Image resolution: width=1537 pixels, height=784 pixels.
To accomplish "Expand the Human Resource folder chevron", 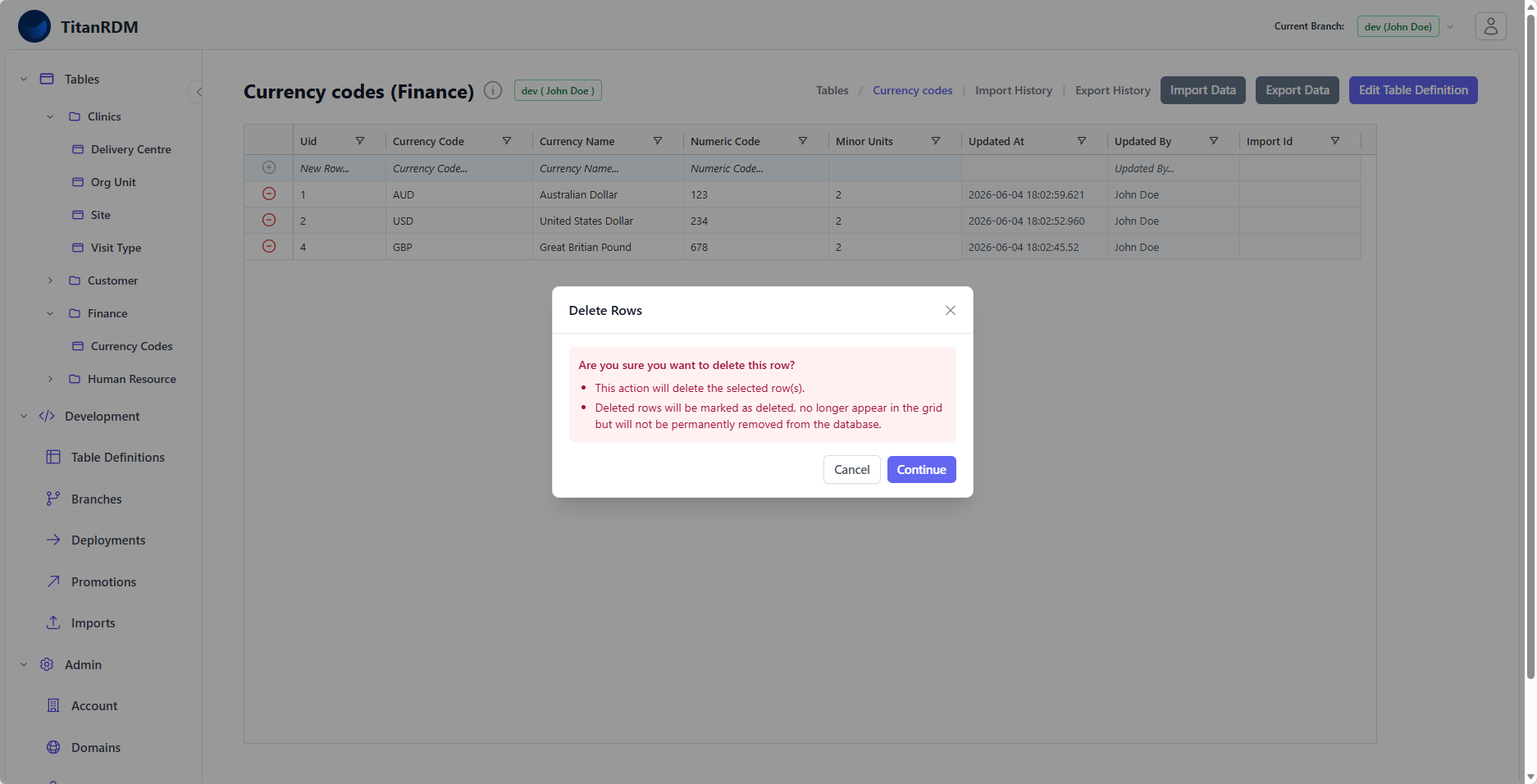I will coord(50,379).
